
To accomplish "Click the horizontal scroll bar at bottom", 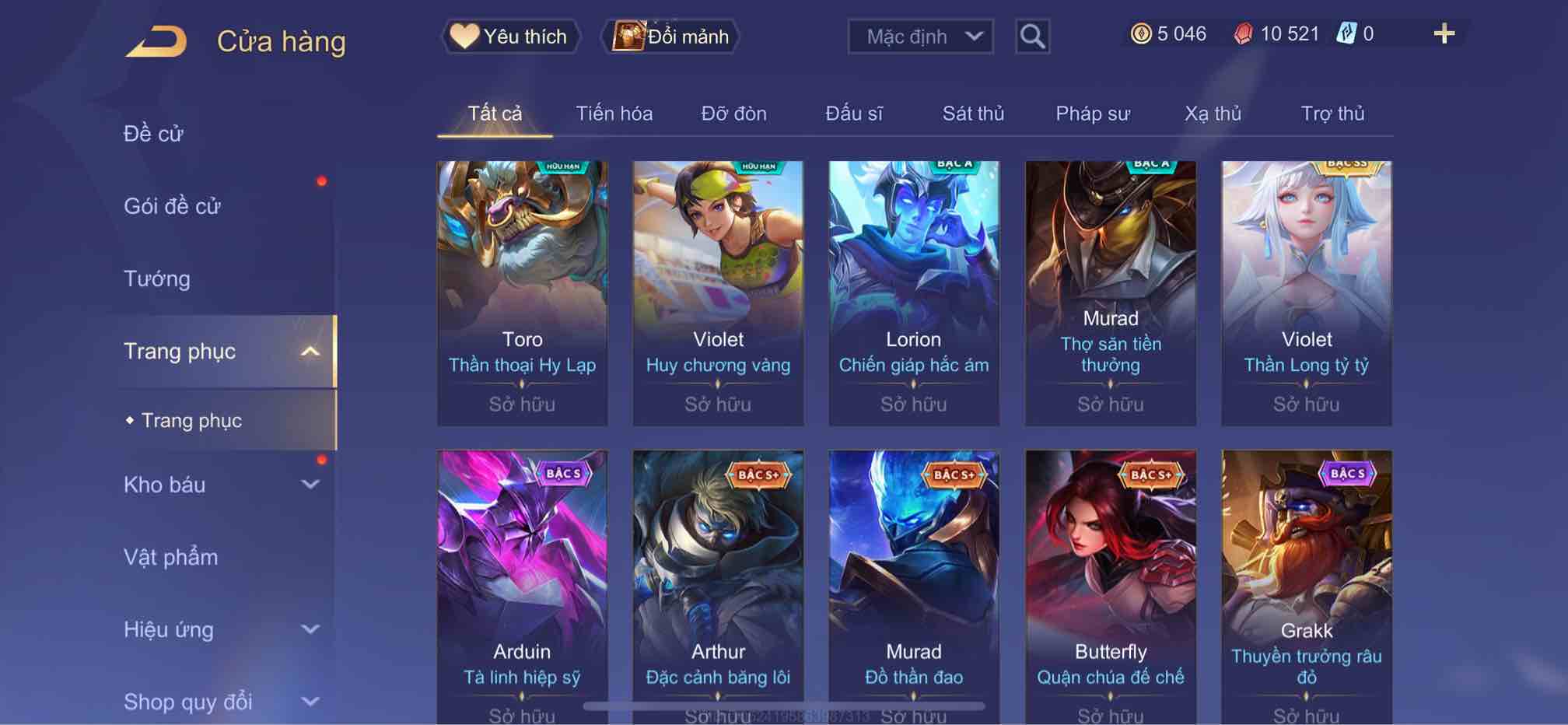I will click(784, 706).
